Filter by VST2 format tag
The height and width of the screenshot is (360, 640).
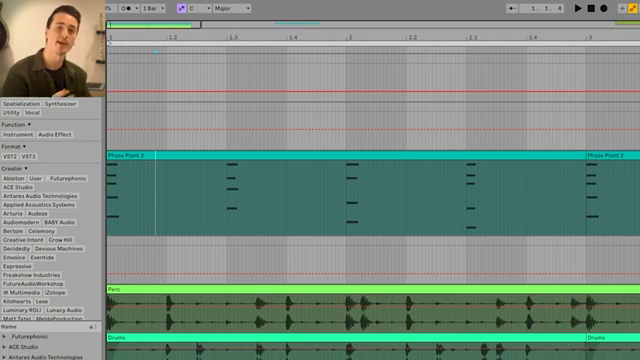click(10, 157)
